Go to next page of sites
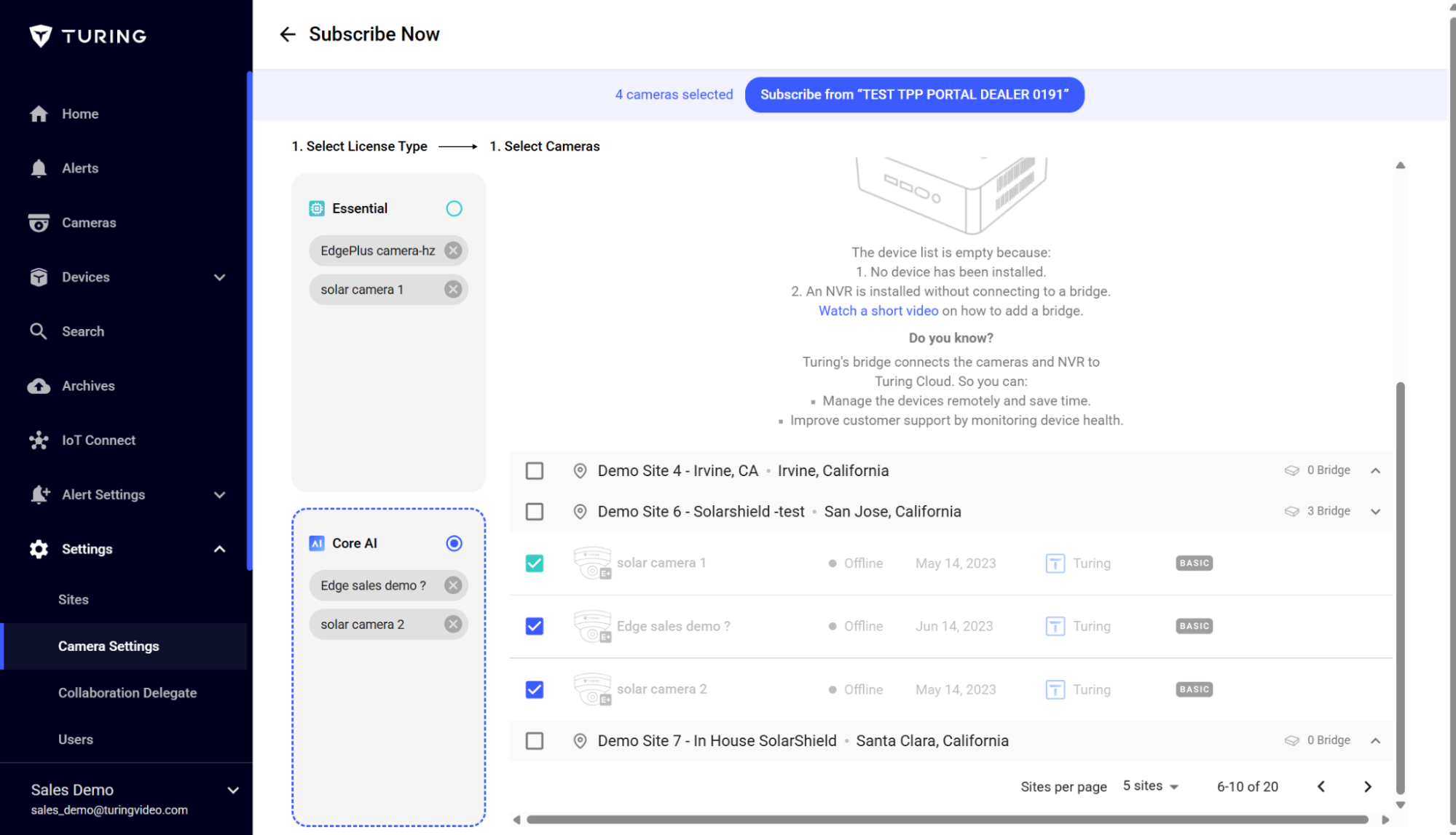The height and width of the screenshot is (835, 1456). tap(1368, 786)
